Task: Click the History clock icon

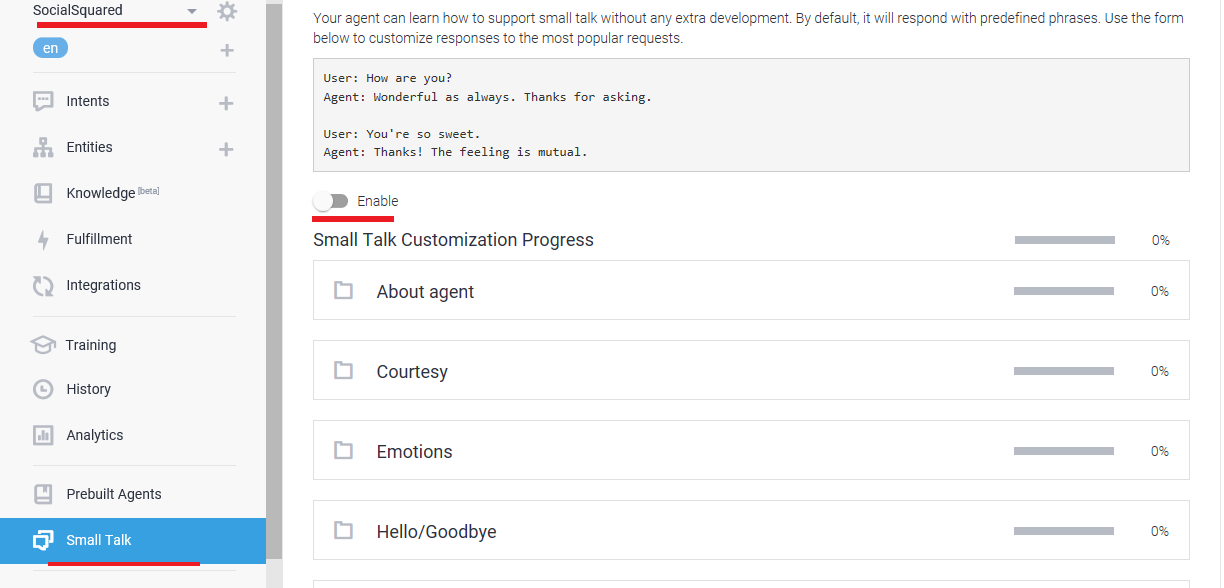Action: tap(43, 389)
